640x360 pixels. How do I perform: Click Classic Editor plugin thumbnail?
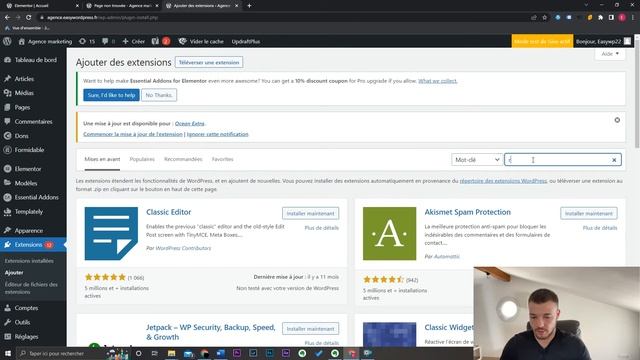click(111, 233)
